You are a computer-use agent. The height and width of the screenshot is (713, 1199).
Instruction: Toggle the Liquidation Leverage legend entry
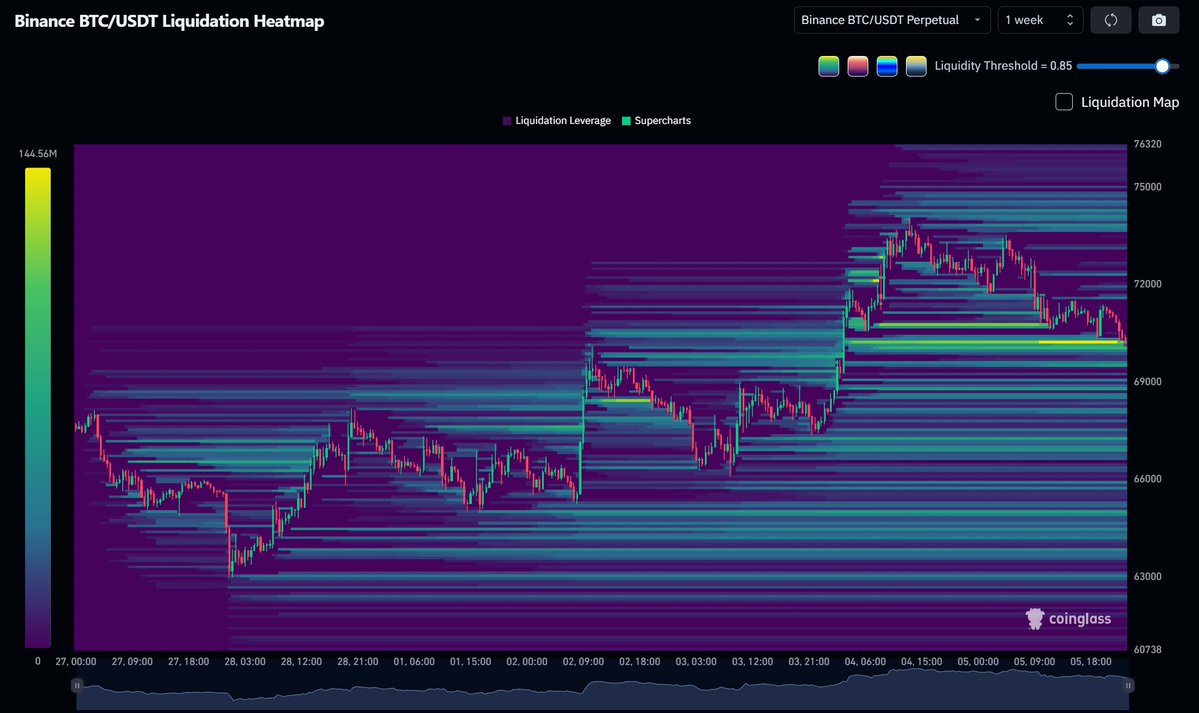pos(557,120)
